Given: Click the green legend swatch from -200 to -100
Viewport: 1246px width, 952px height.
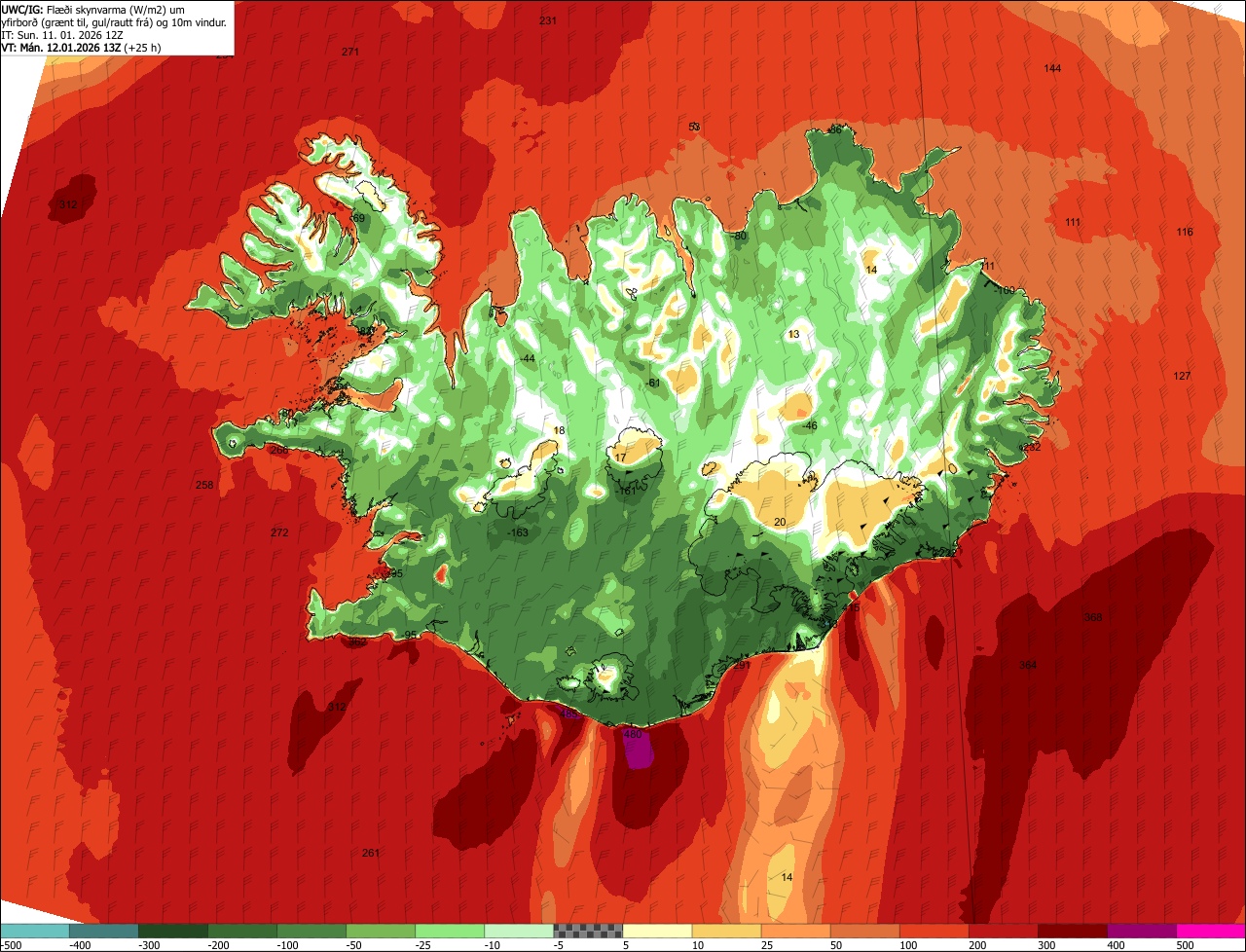Looking at the screenshot, I should pos(242,931).
